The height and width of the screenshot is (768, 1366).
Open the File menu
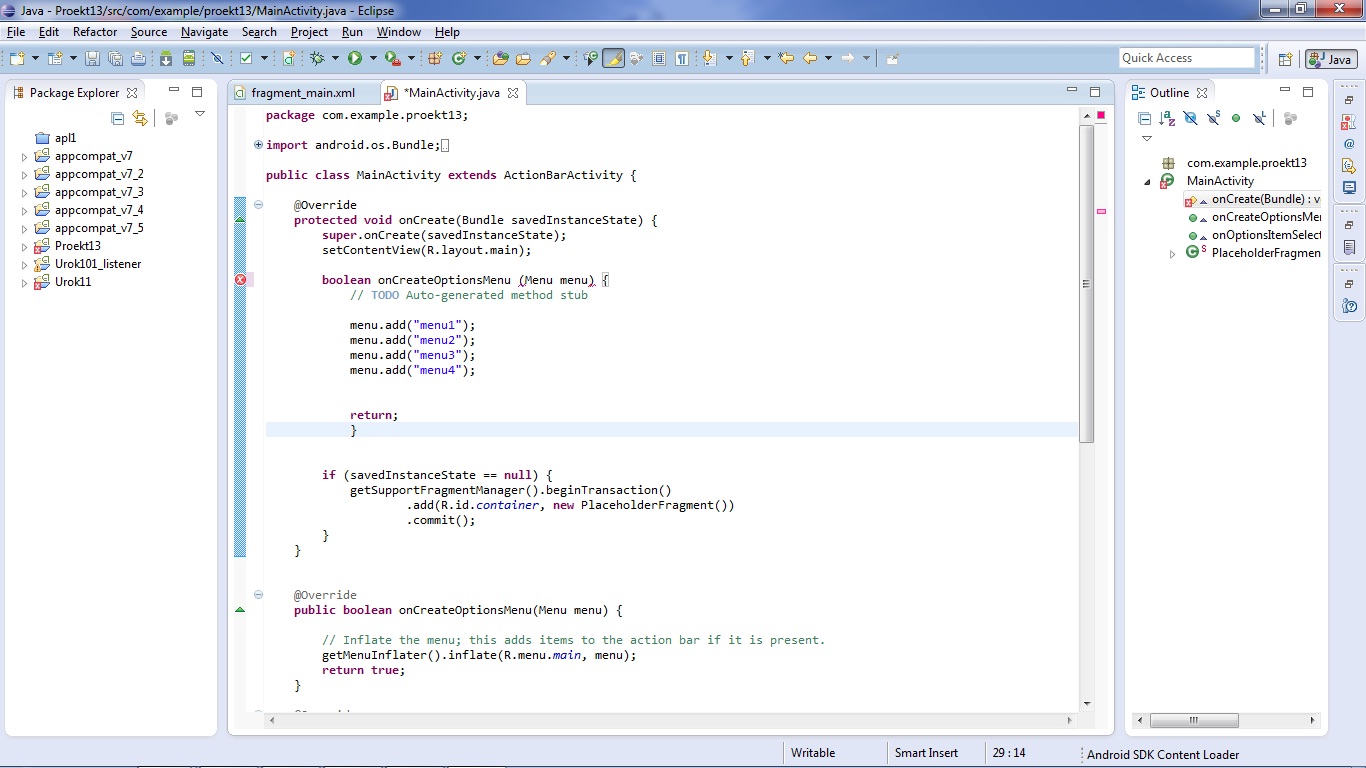[x=16, y=32]
